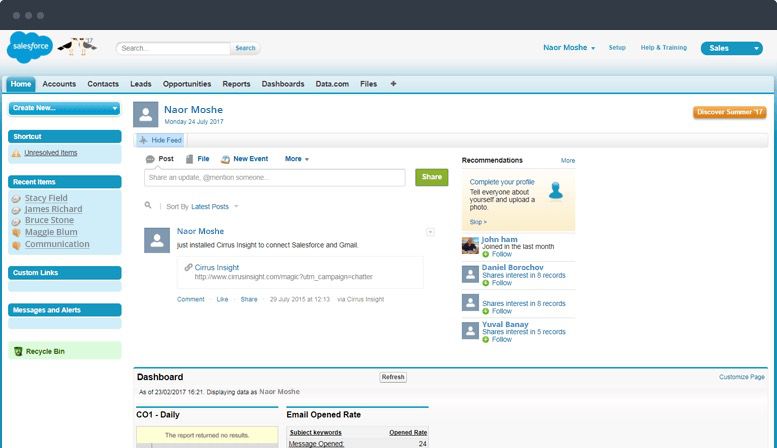Click the Comment link under the post
Viewport: 777px width, 448px height.
190,299
